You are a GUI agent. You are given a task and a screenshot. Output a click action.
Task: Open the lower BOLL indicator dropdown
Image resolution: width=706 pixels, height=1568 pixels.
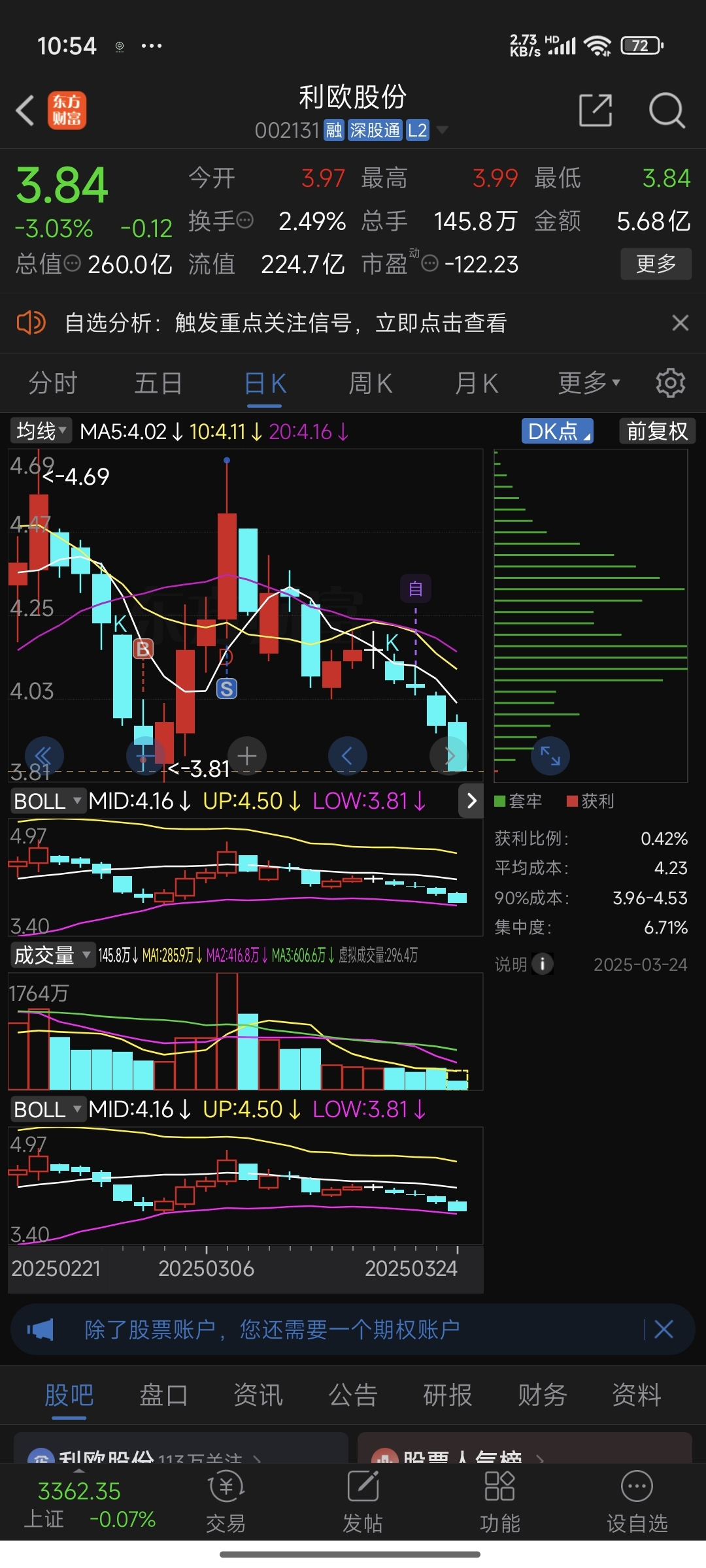[x=48, y=1109]
